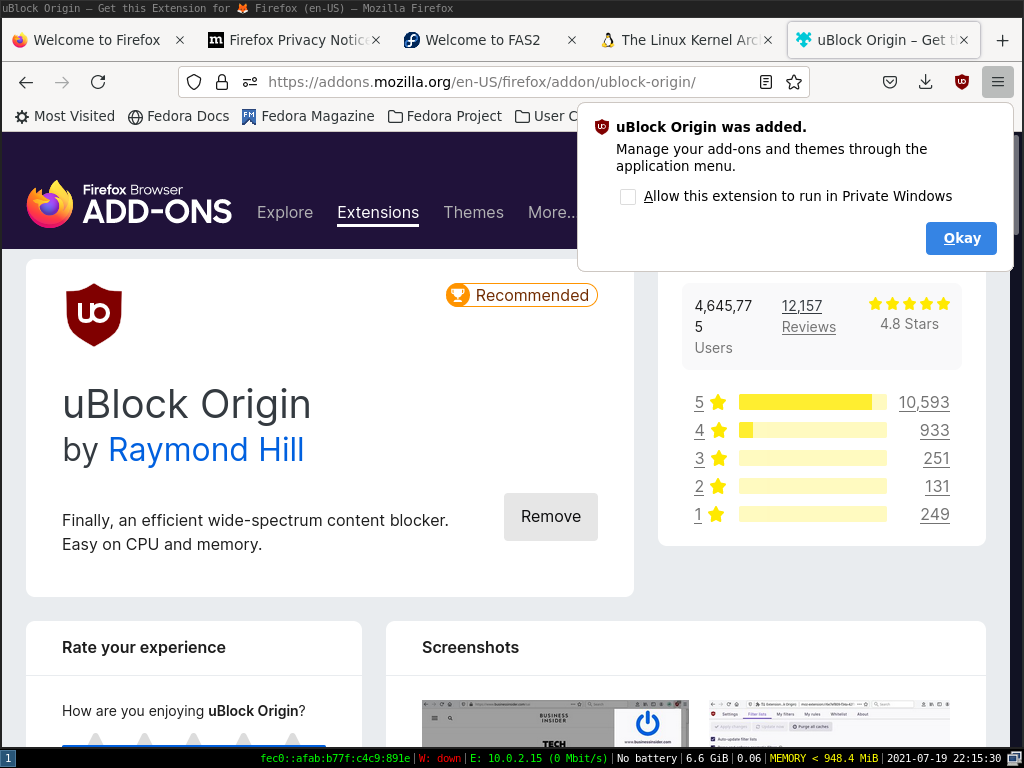This screenshot has width=1024, height=768.
Task: Click the uBlock Origin shield logo on page
Action: point(94,315)
